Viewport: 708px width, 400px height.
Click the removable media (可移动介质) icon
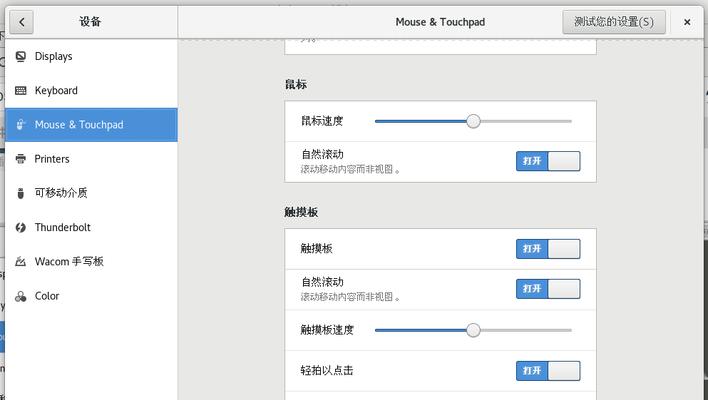(x=20, y=193)
